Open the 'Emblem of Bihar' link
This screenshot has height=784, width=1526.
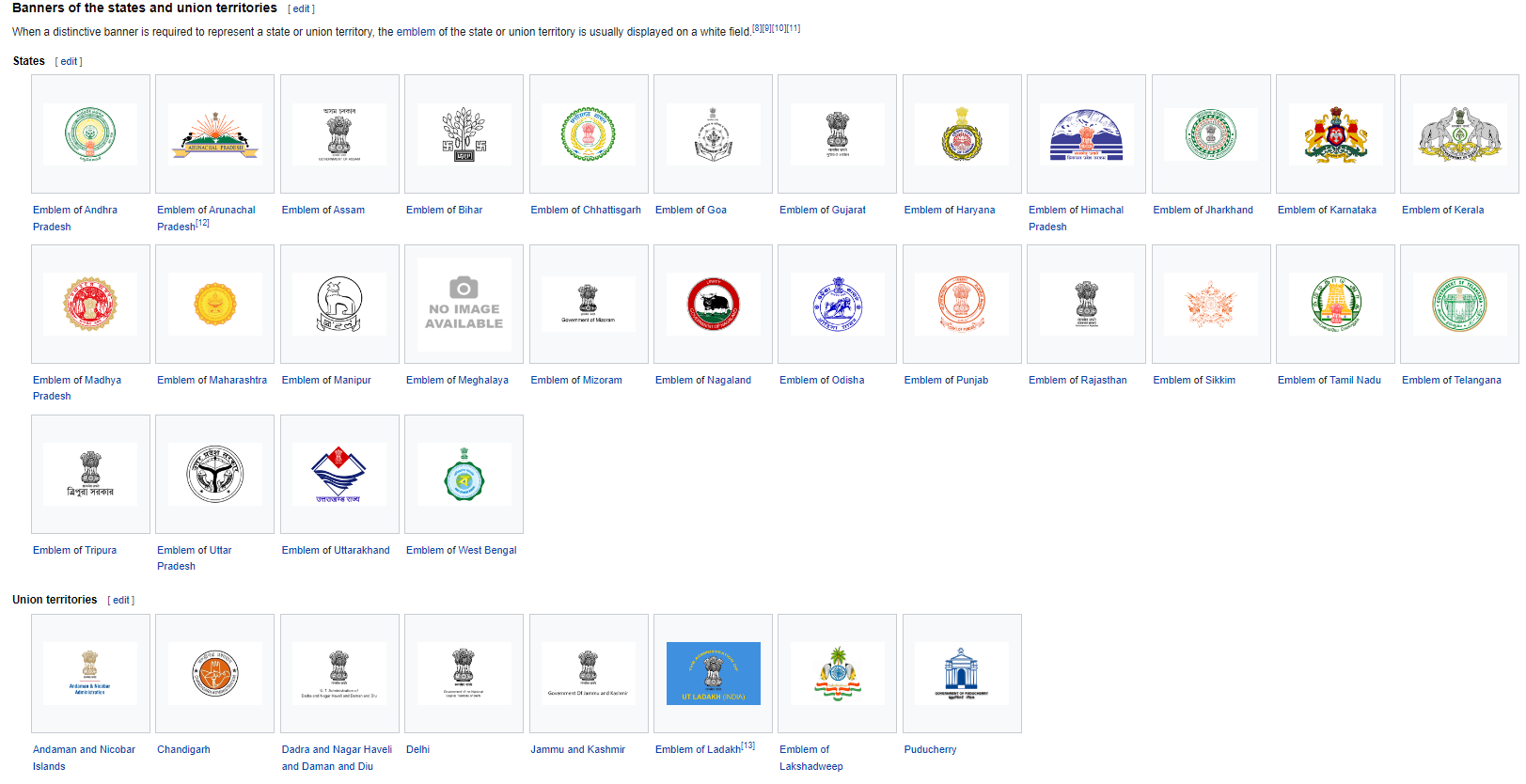444,211
